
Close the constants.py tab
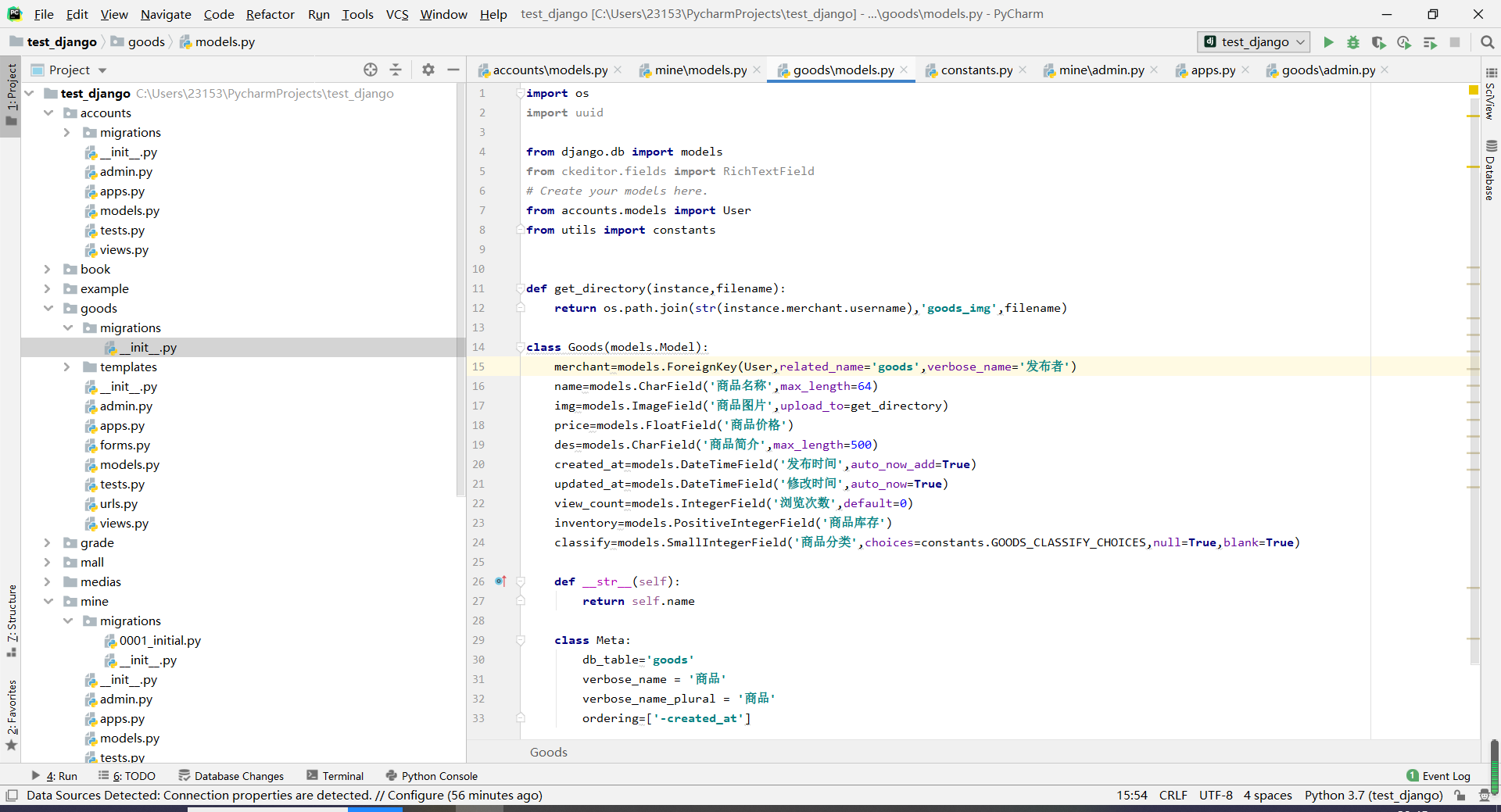1023,70
